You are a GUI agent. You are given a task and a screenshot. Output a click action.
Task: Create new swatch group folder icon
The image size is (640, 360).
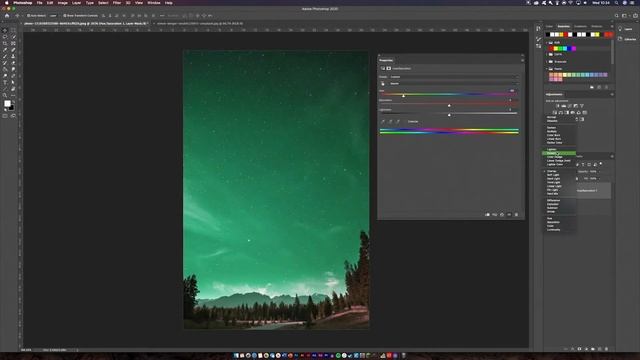592,87
